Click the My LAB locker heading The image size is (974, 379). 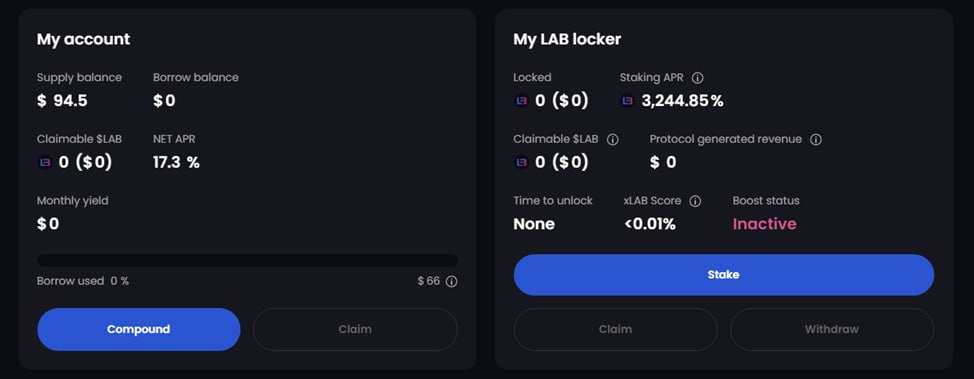(x=567, y=40)
